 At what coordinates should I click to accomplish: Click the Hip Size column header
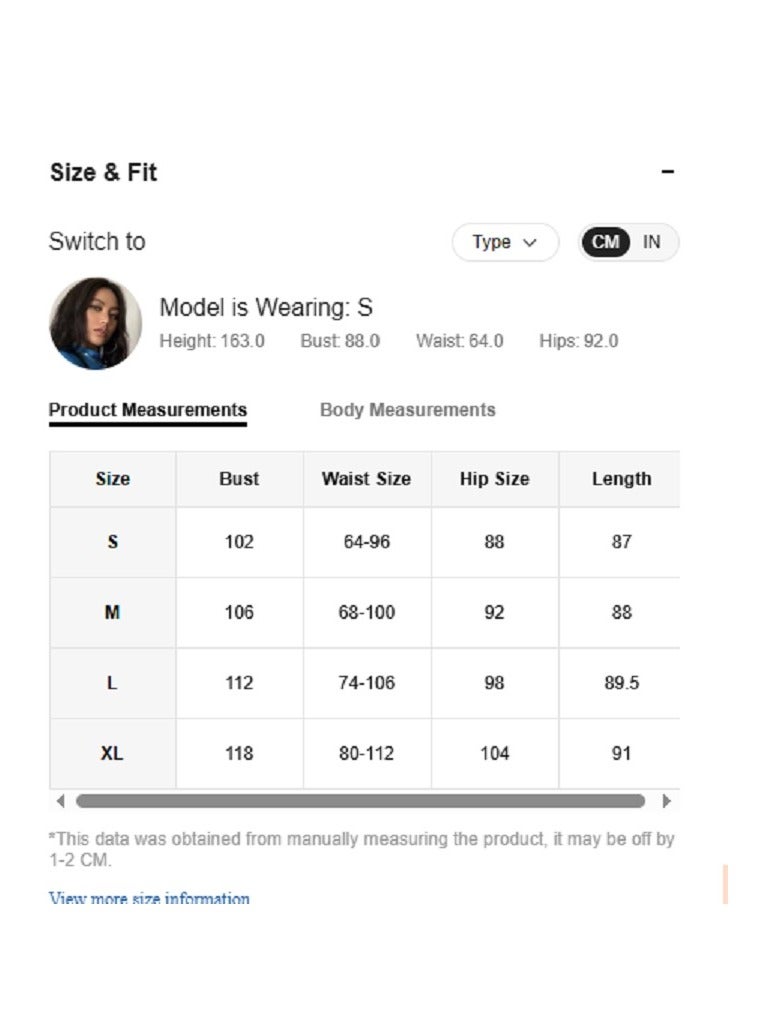pos(494,479)
